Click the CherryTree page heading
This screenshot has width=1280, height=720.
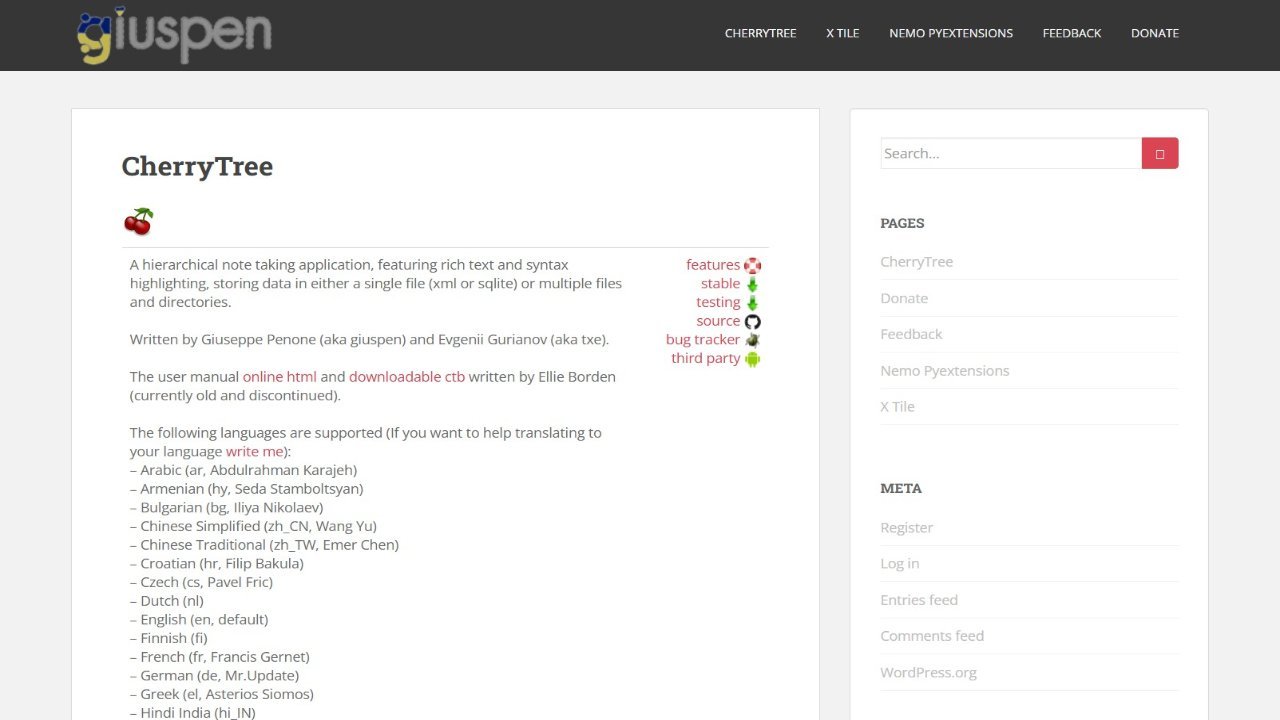197,167
